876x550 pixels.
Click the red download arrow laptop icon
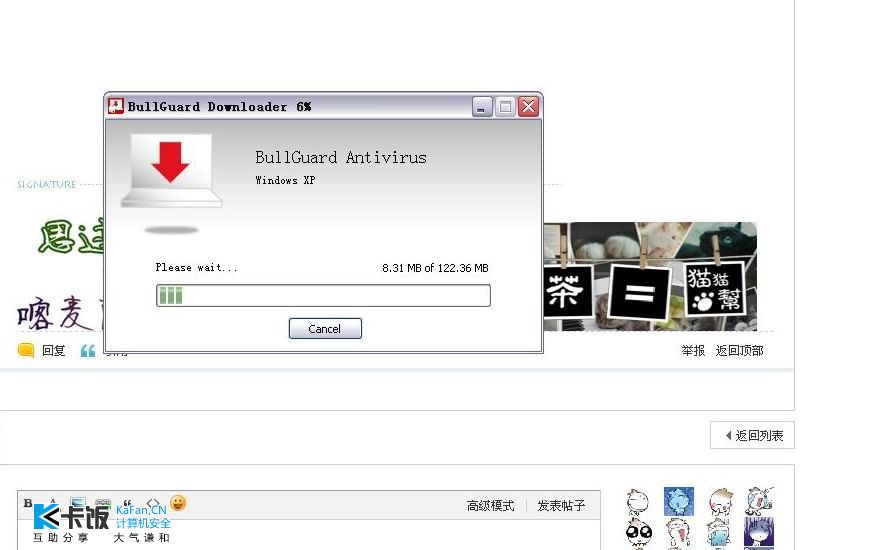[x=171, y=170]
